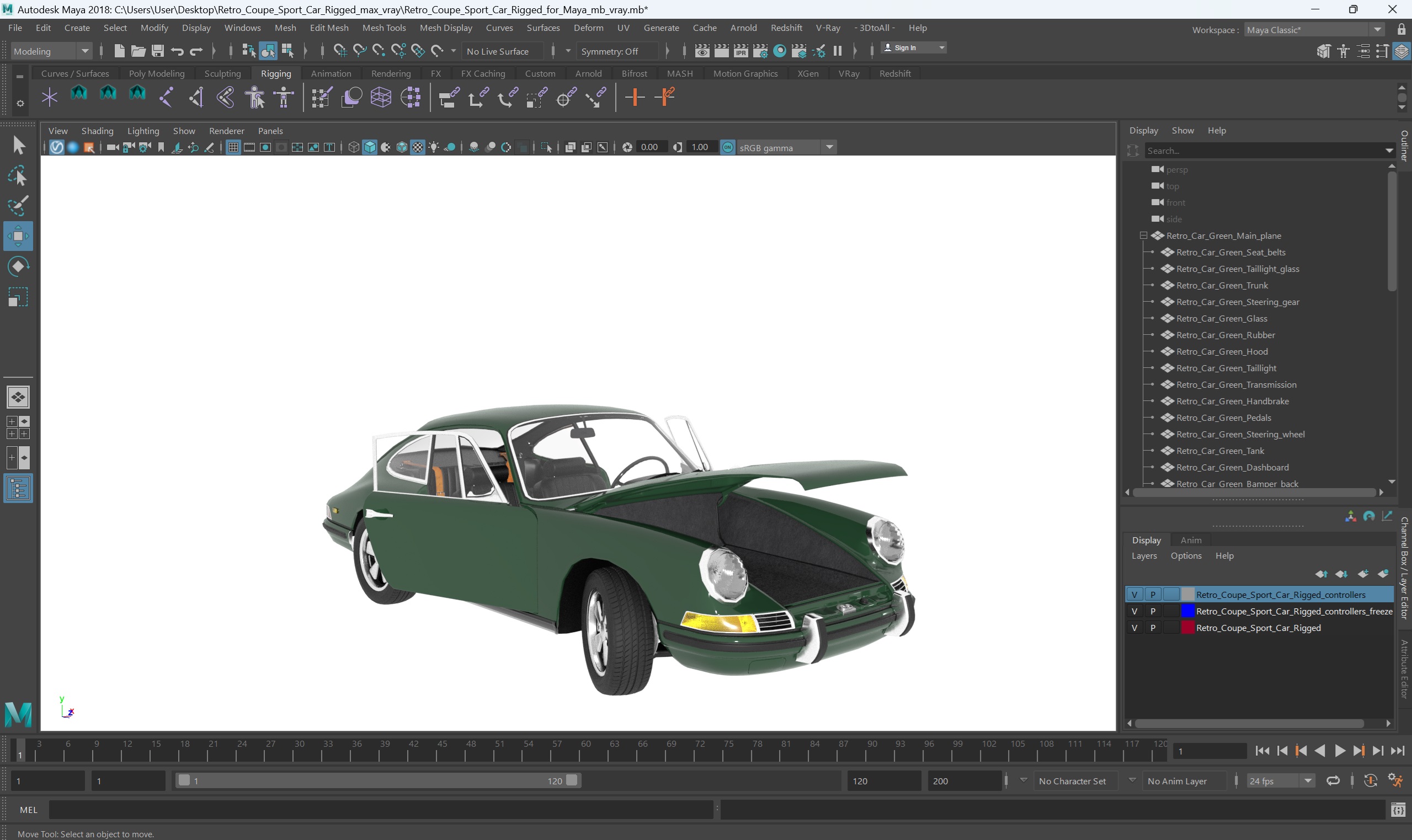The height and width of the screenshot is (840, 1412).
Task: Open the Outliner layout icon in toolbox
Action: coord(18,488)
